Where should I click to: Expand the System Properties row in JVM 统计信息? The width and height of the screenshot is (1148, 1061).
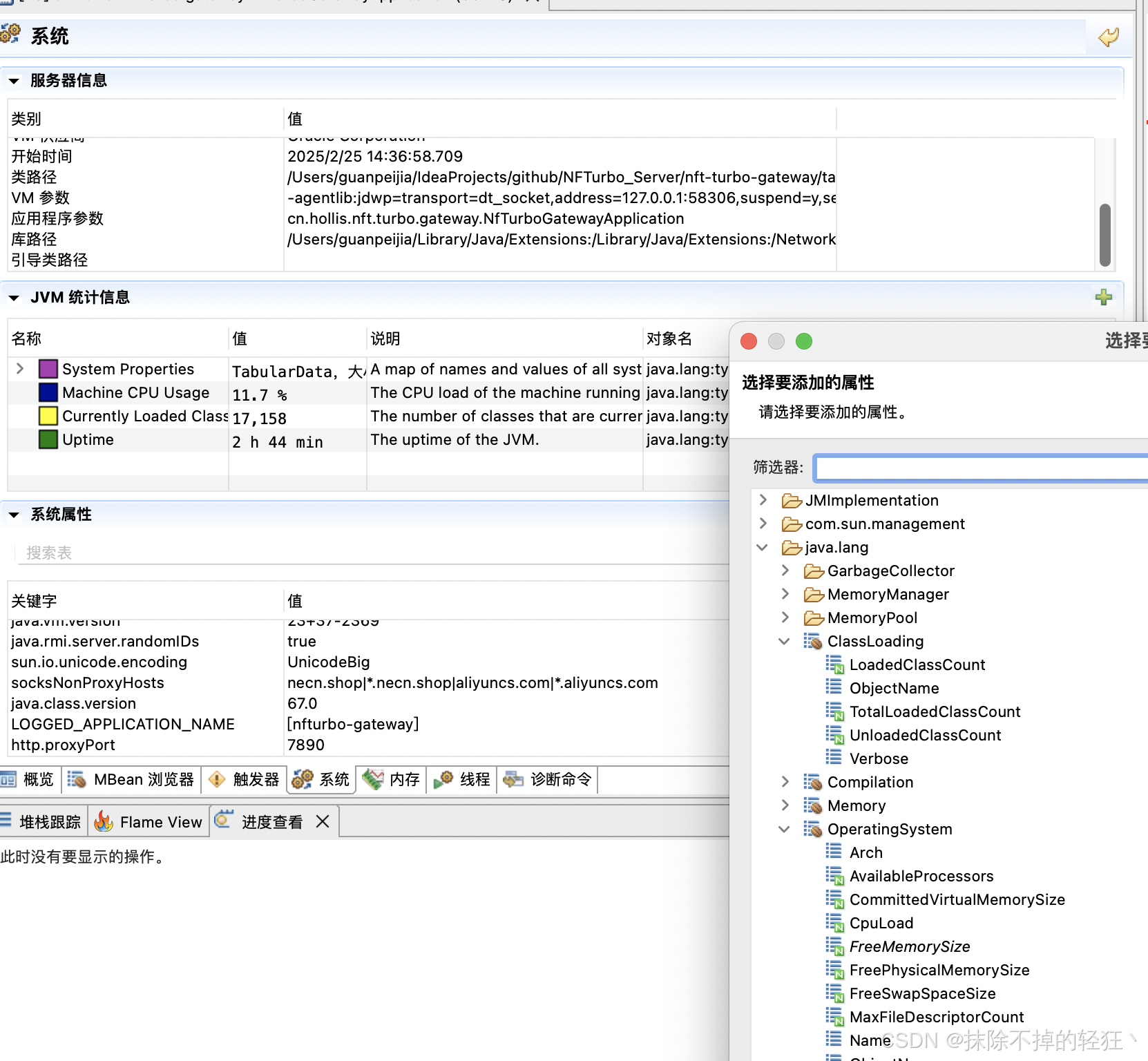pos(19,368)
